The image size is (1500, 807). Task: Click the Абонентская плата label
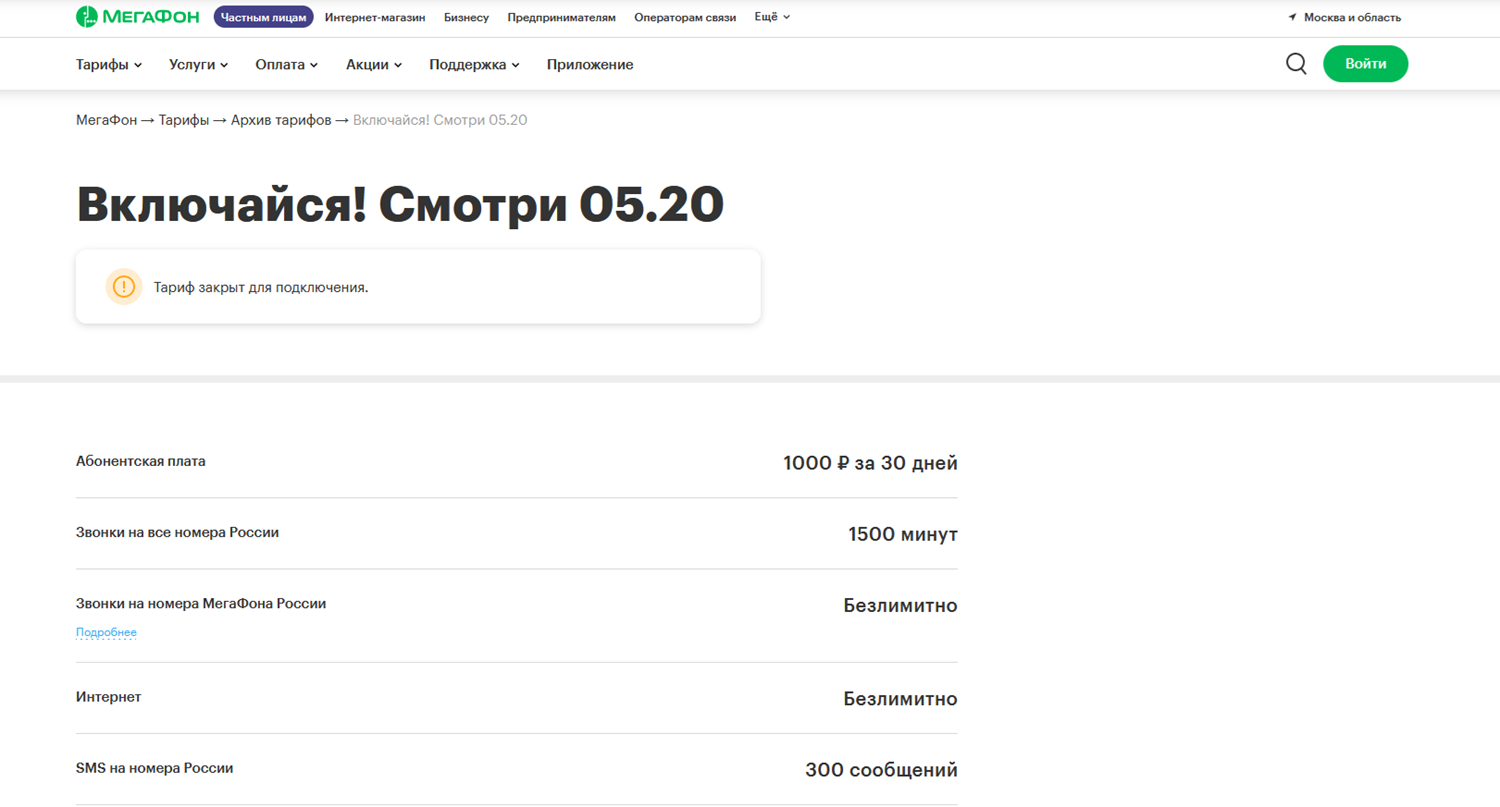(x=141, y=461)
